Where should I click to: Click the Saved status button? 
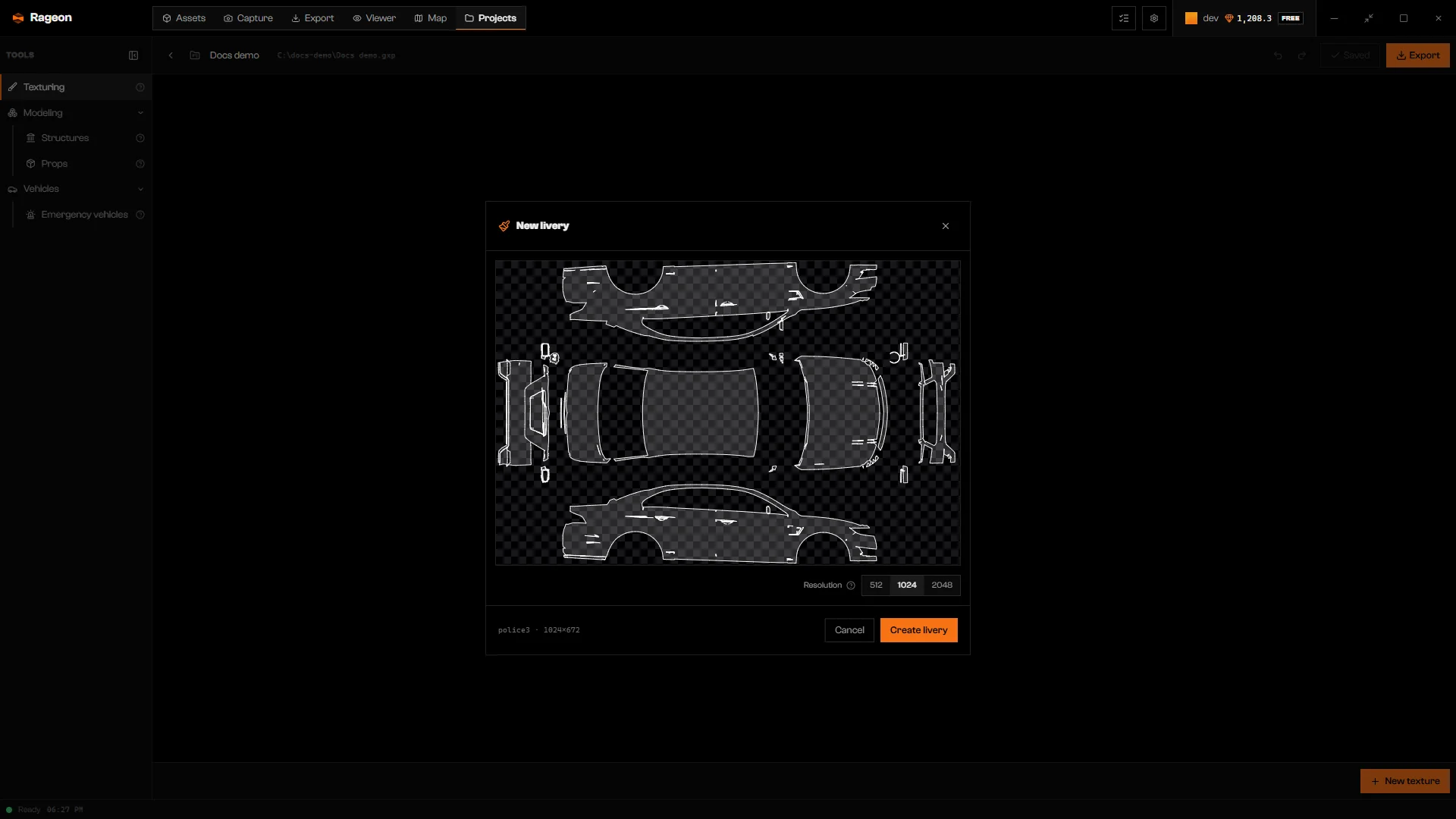click(1350, 55)
